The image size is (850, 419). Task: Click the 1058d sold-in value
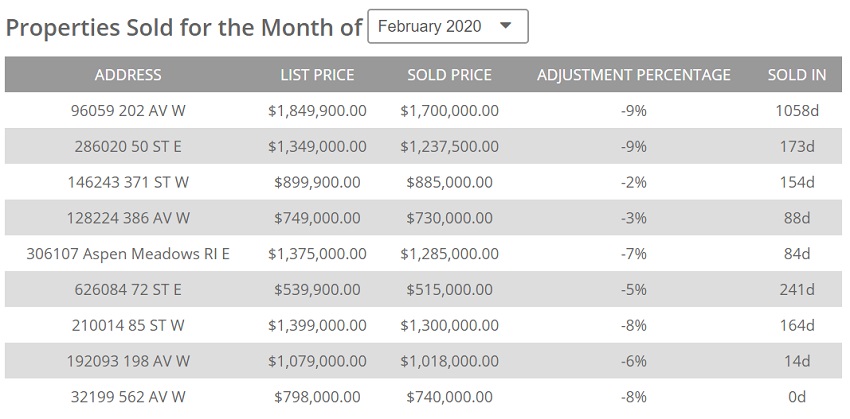(x=796, y=111)
